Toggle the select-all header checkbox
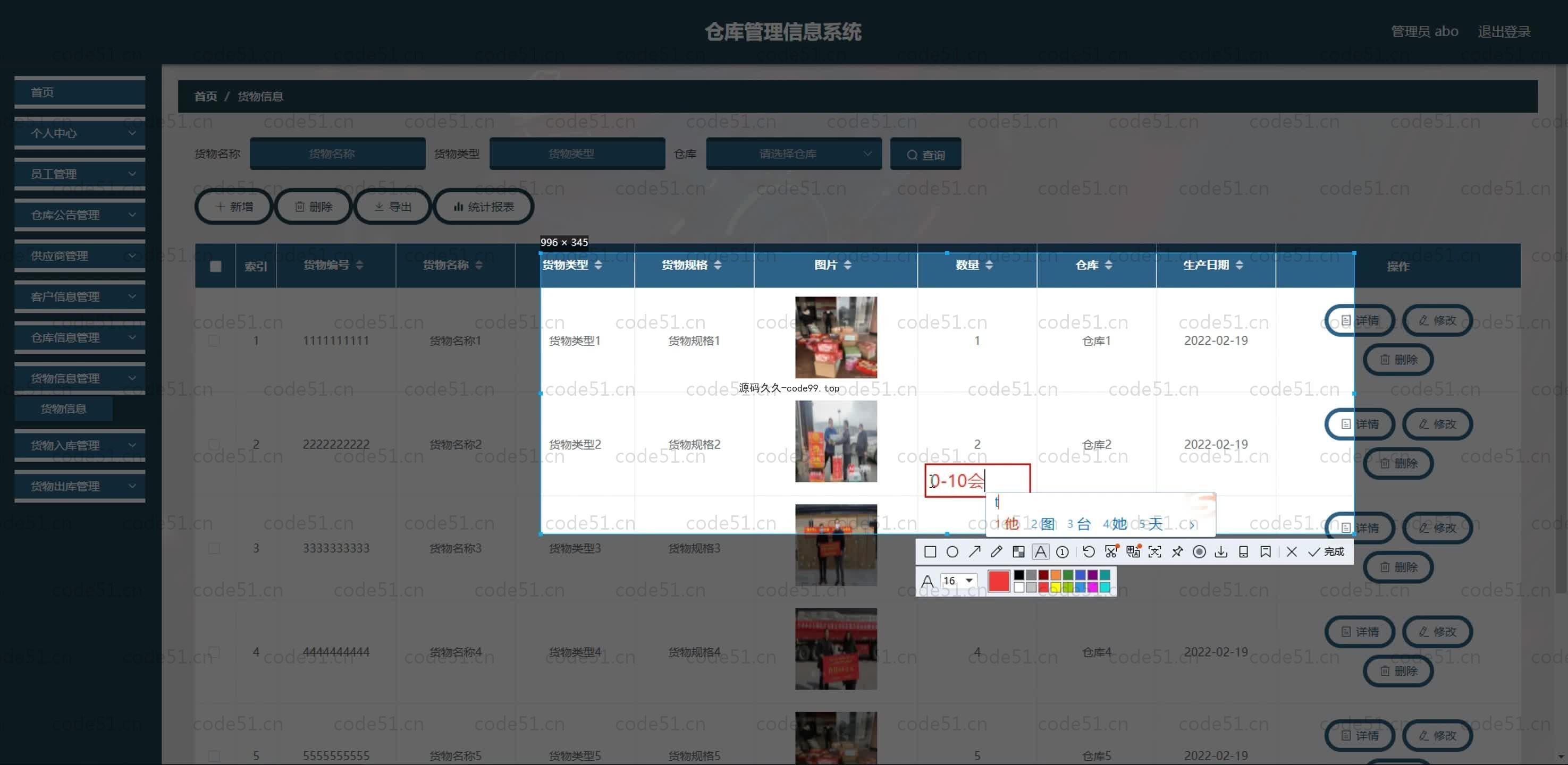 tap(215, 266)
